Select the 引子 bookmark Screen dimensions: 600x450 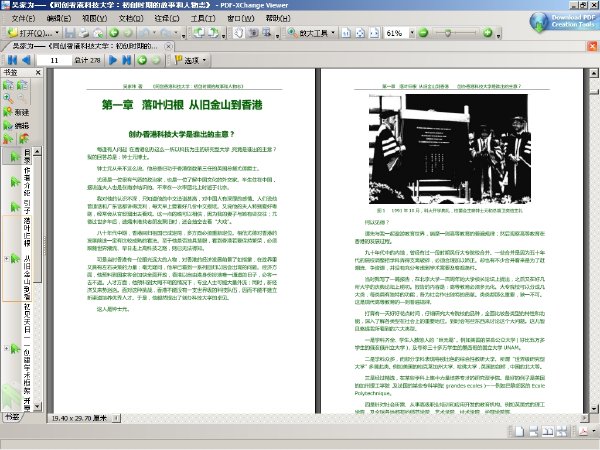tap(27, 207)
